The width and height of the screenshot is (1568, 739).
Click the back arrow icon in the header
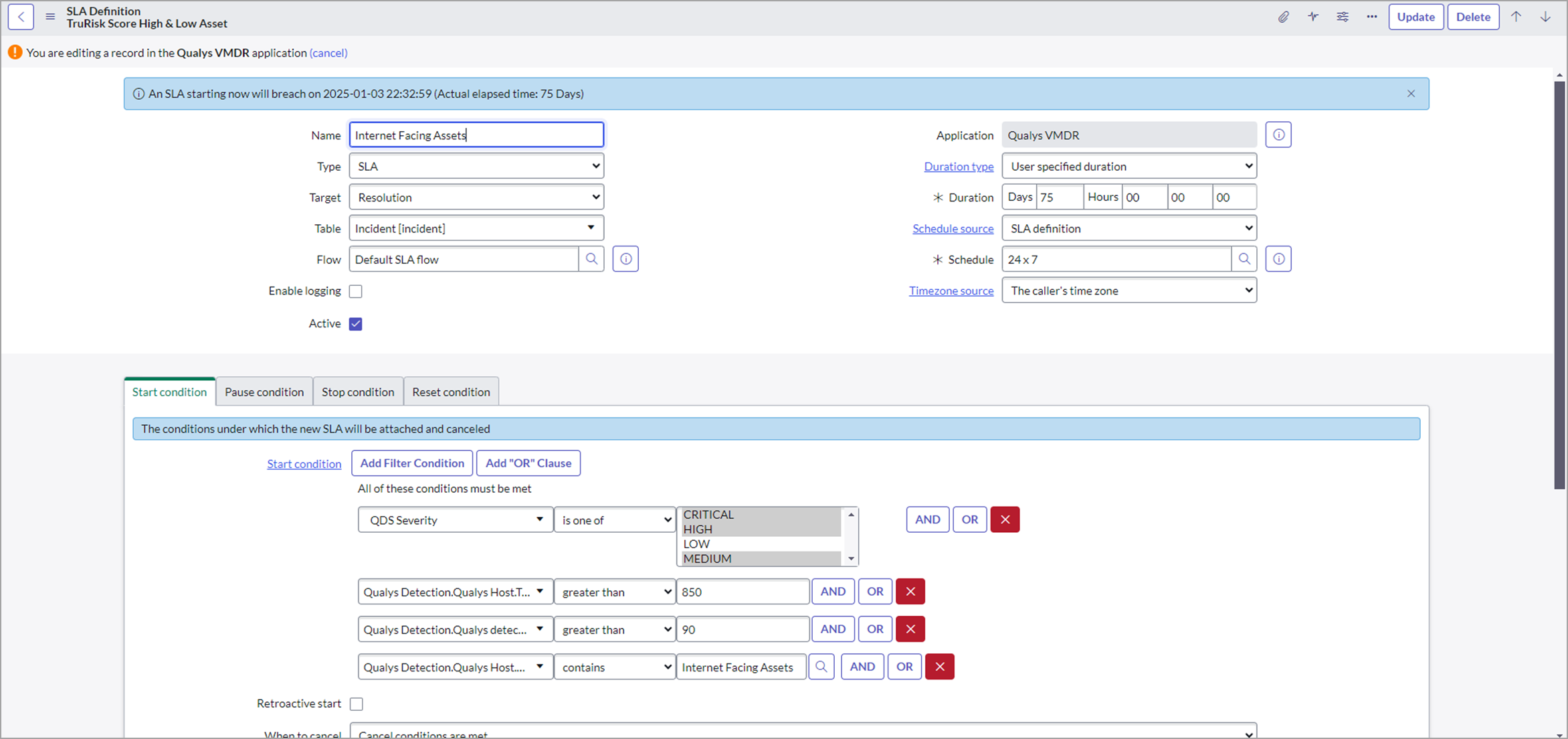(x=21, y=17)
